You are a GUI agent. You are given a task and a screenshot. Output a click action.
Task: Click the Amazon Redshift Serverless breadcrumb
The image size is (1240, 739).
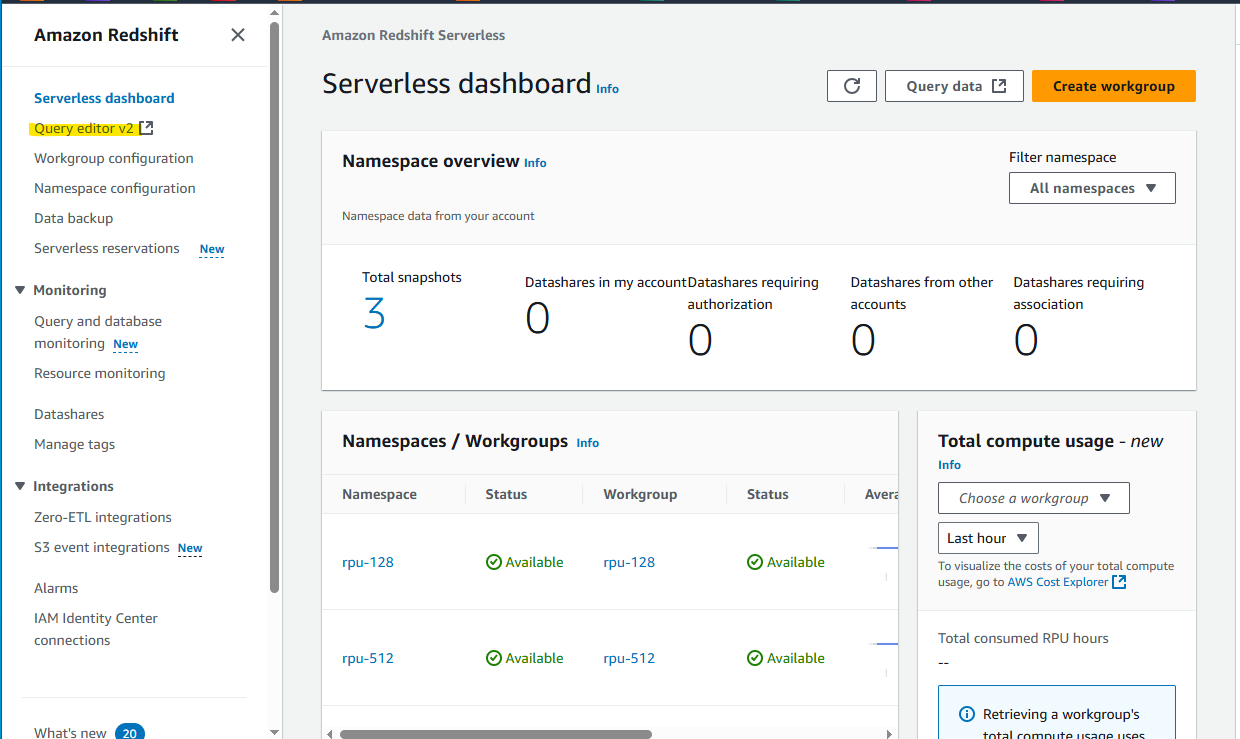click(413, 35)
